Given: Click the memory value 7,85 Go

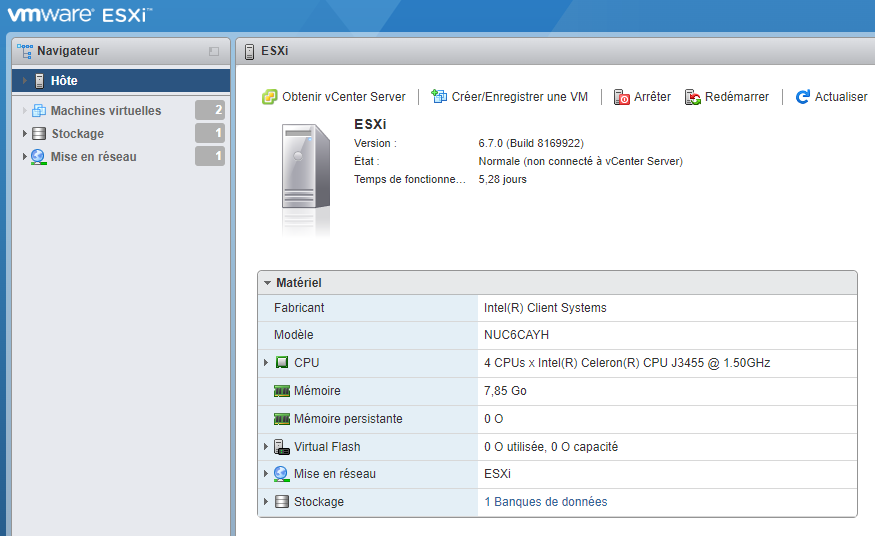Looking at the screenshot, I should click(x=505, y=391).
